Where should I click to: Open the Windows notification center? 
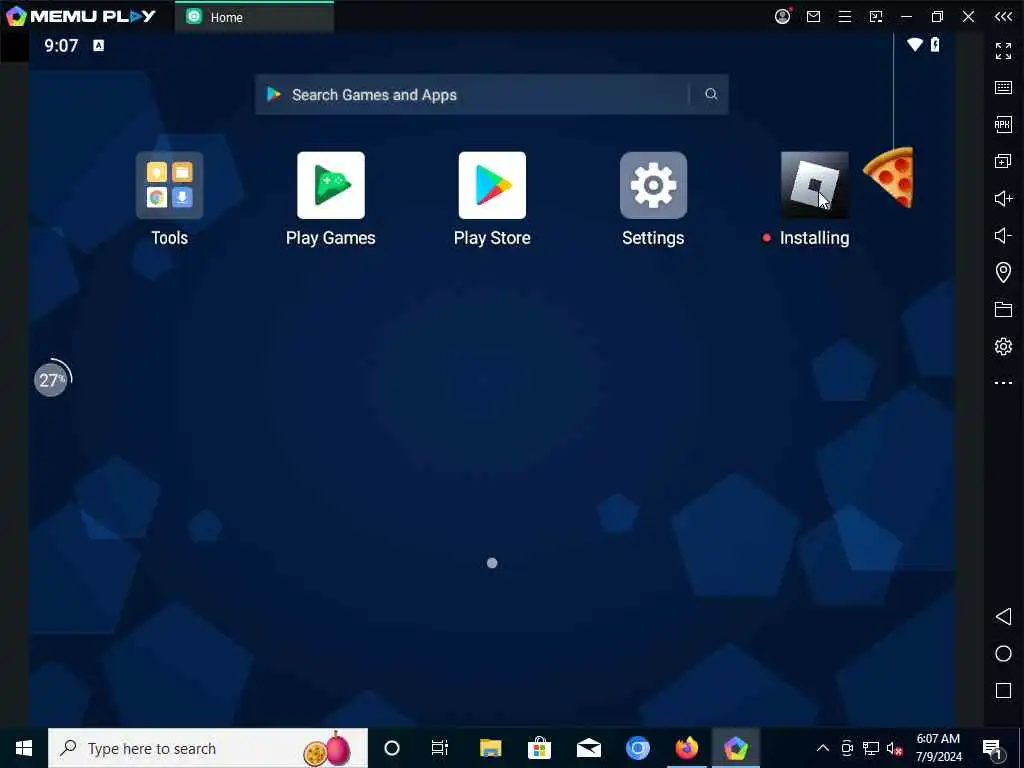991,749
